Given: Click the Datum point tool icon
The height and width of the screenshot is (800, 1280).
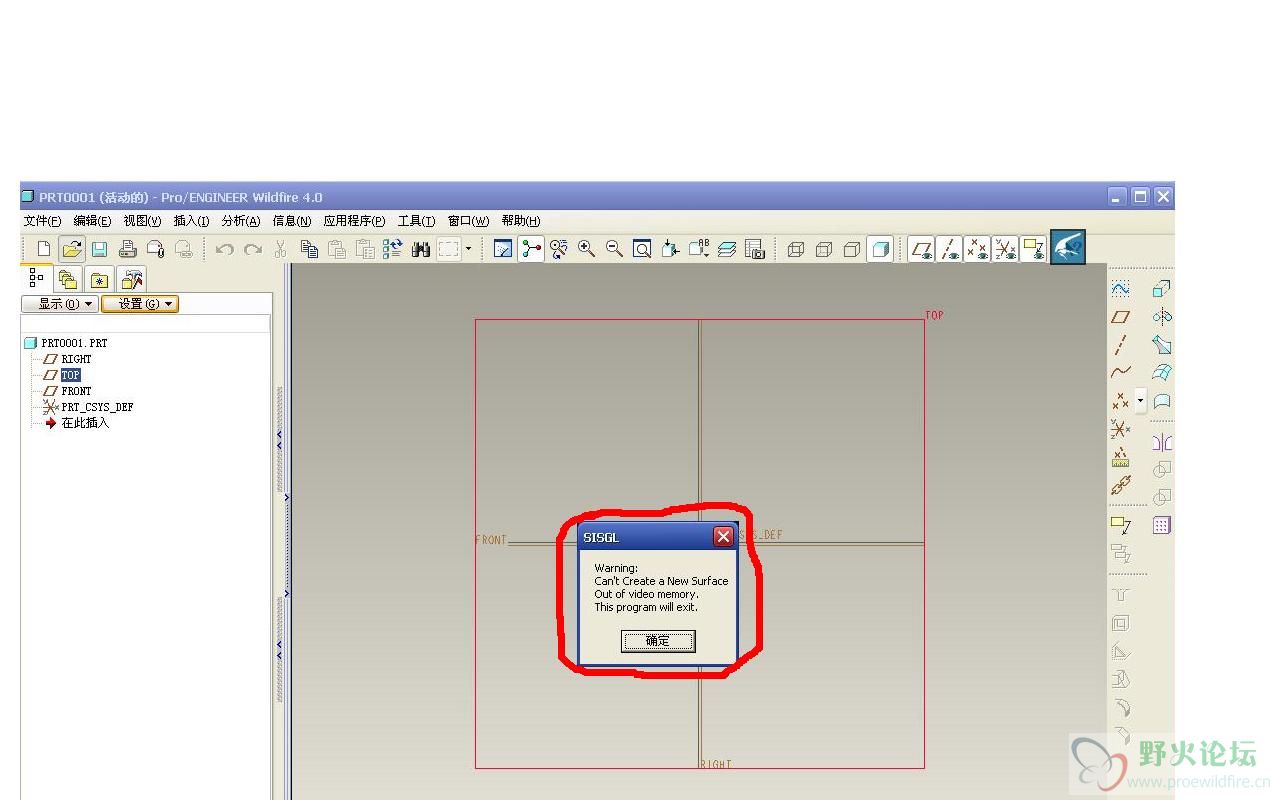Looking at the screenshot, I should (x=1121, y=401).
